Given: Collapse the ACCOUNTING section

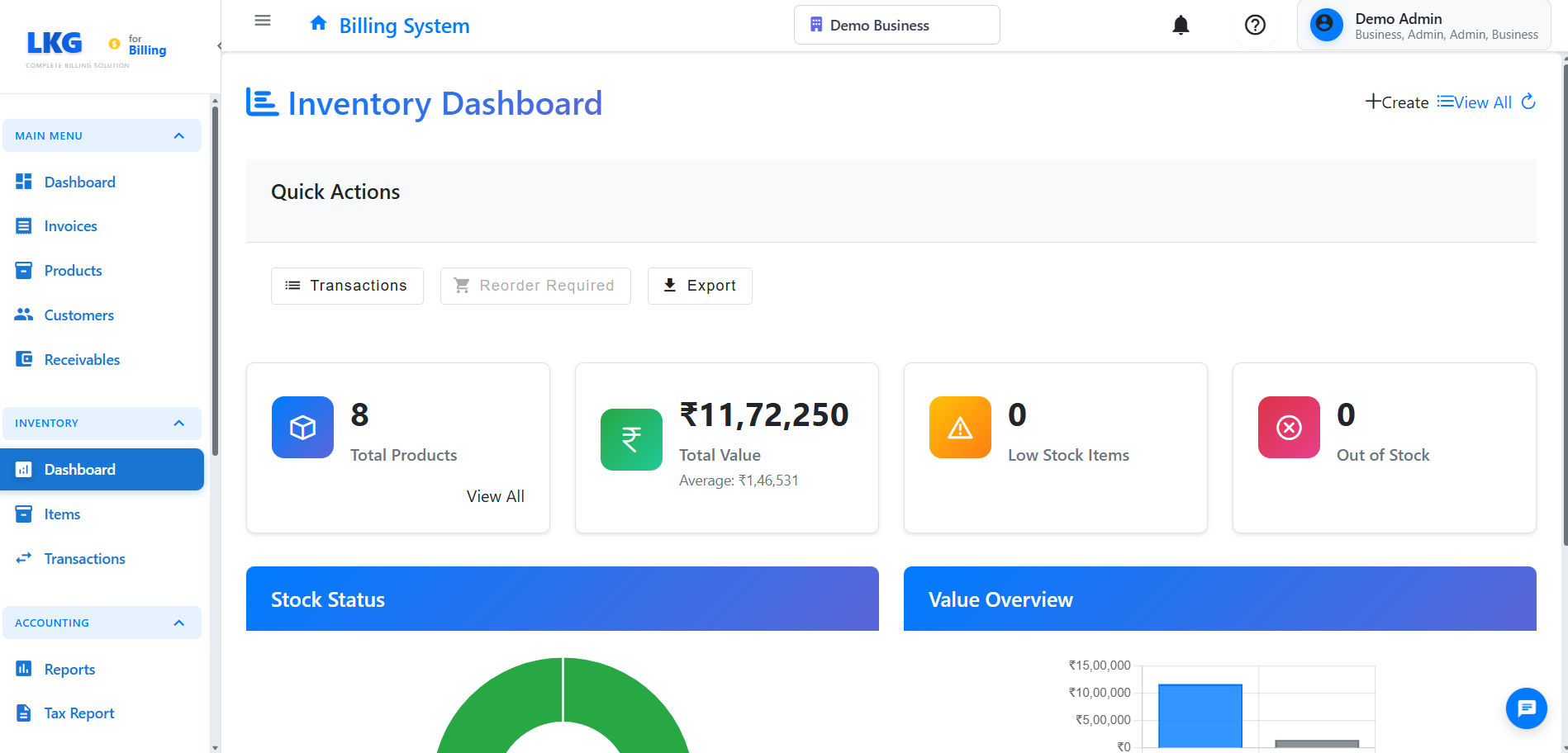Looking at the screenshot, I should pyautogui.click(x=179, y=623).
